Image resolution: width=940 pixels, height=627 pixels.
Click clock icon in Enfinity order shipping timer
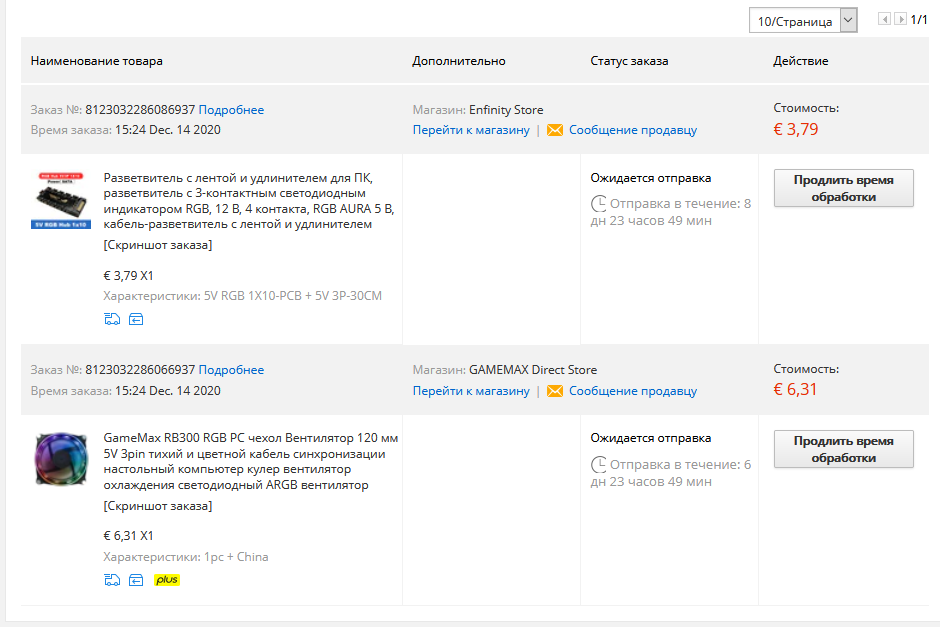(x=598, y=204)
